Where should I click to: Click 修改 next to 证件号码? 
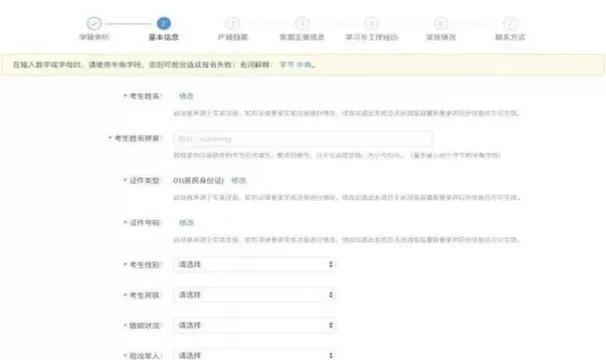point(186,223)
